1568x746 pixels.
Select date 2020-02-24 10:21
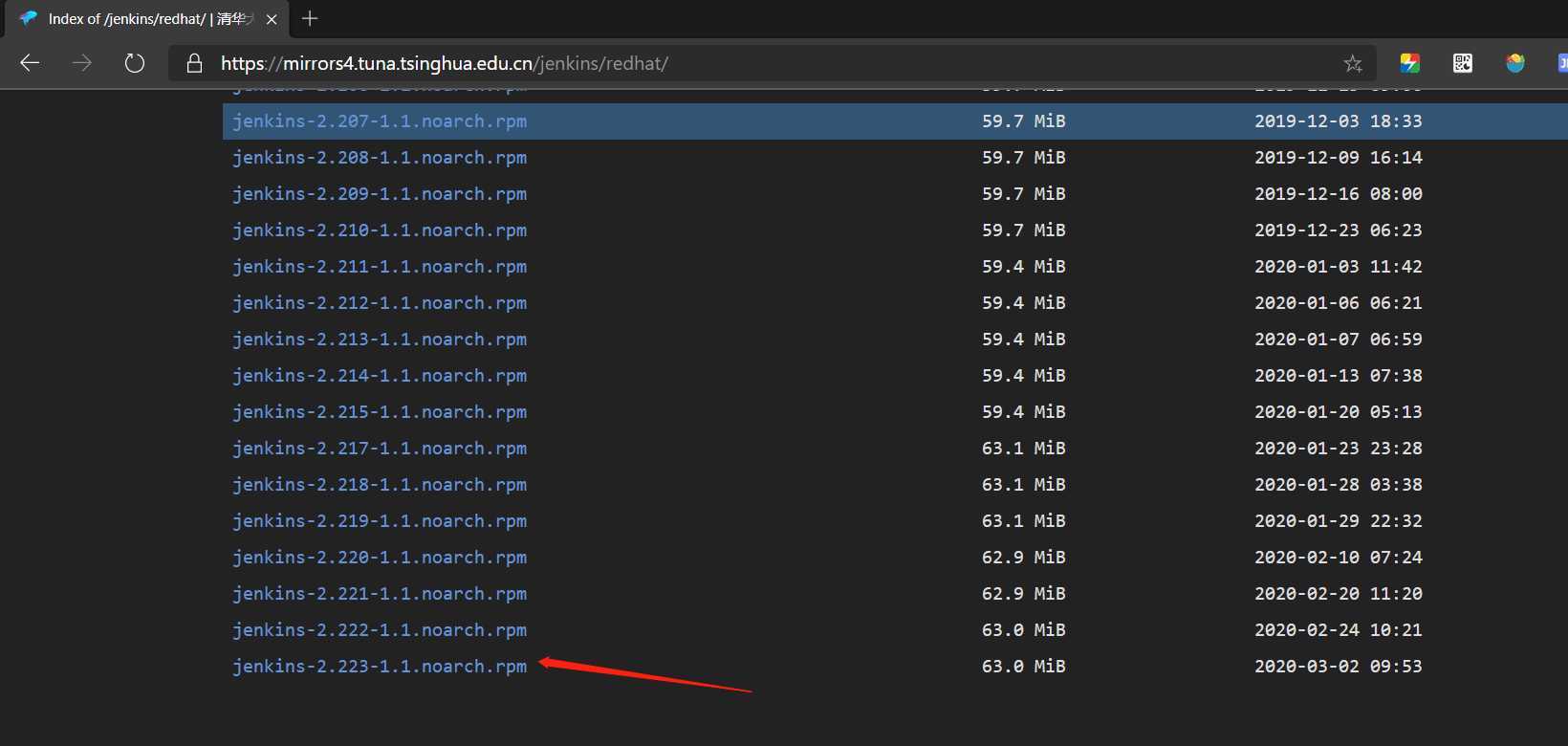pos(1339,630)
